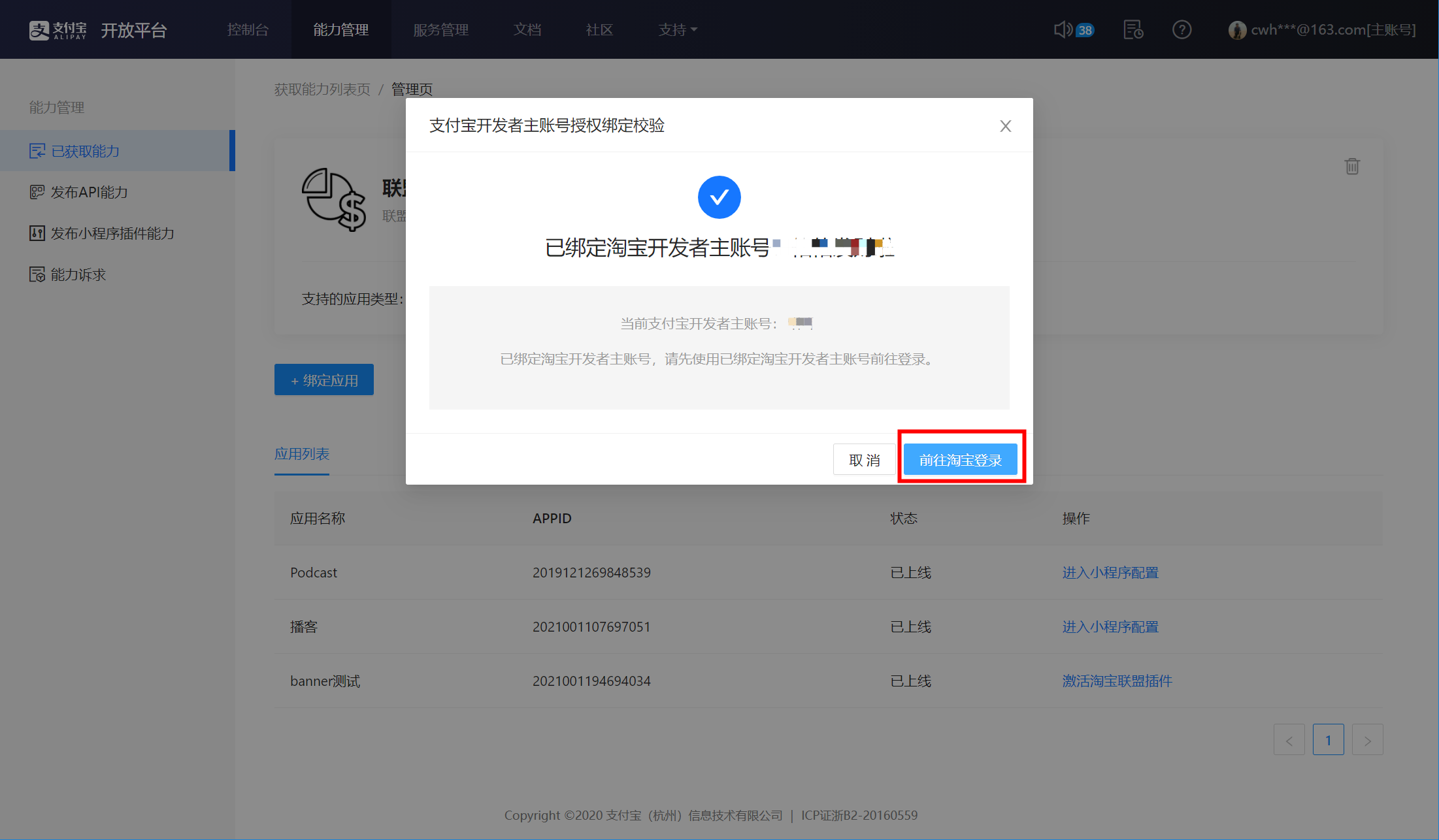Open the 控制台 nav item
Viewport: 1439px width, 840px height.
pos(248,29)
